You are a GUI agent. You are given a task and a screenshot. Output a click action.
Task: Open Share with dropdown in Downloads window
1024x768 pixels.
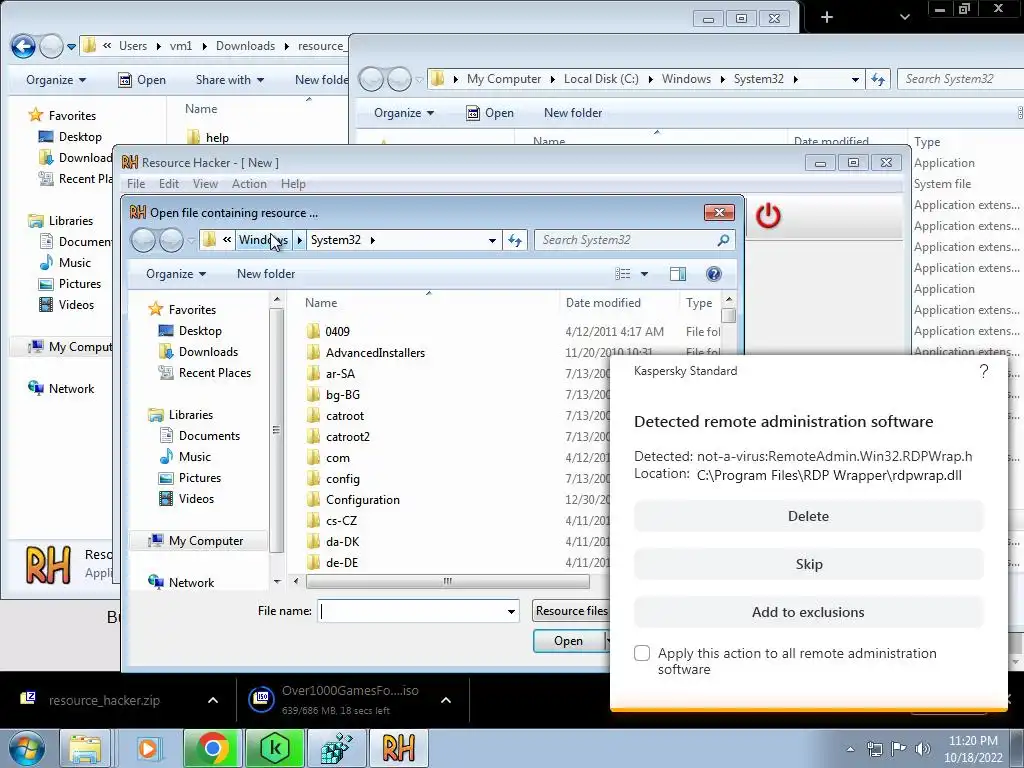230,80
